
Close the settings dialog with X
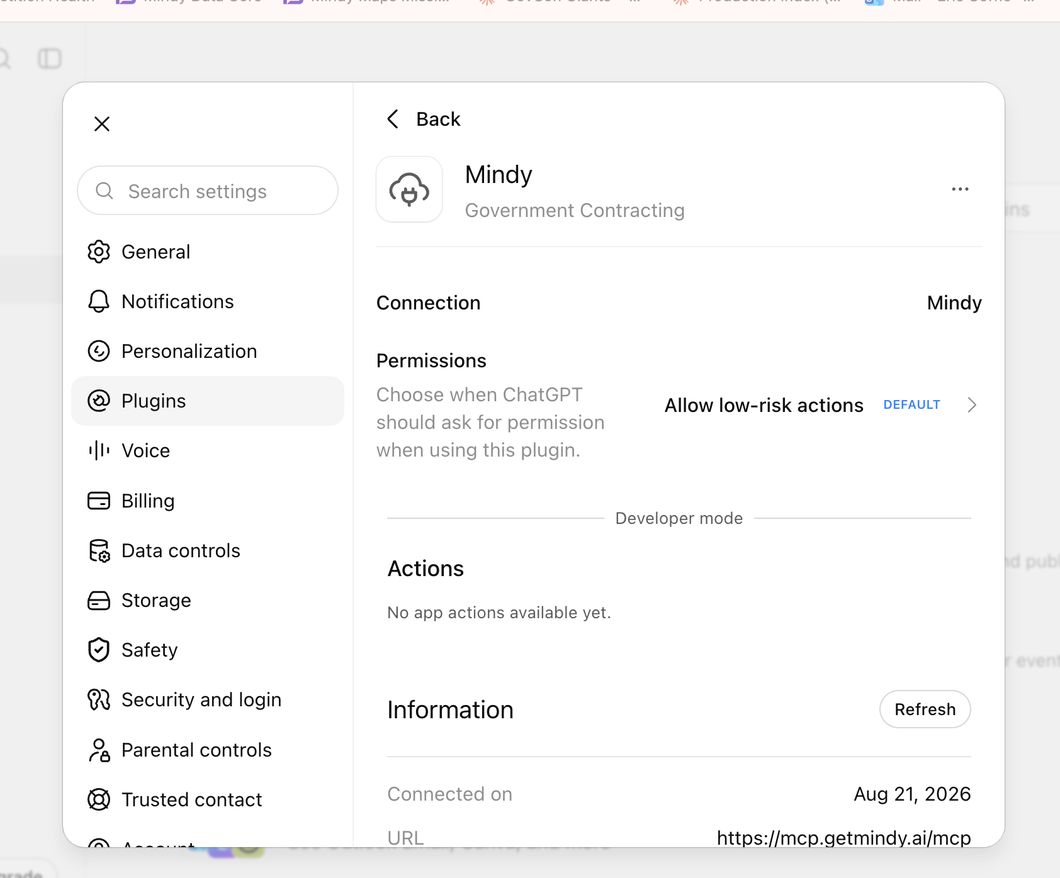(x=102, y=124)
